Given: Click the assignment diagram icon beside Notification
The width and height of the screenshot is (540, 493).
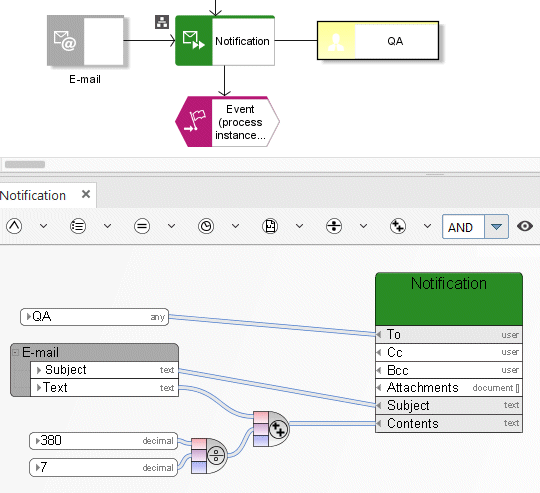Looking at the screenshot, I should pyautogui.click(x=162, y=22).
